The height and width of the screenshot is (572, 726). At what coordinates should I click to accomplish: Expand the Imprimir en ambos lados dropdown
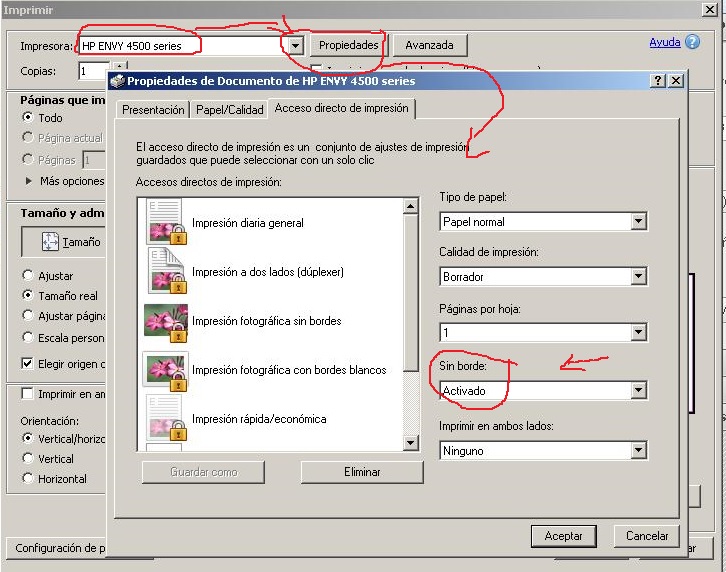tap(638, 450)
